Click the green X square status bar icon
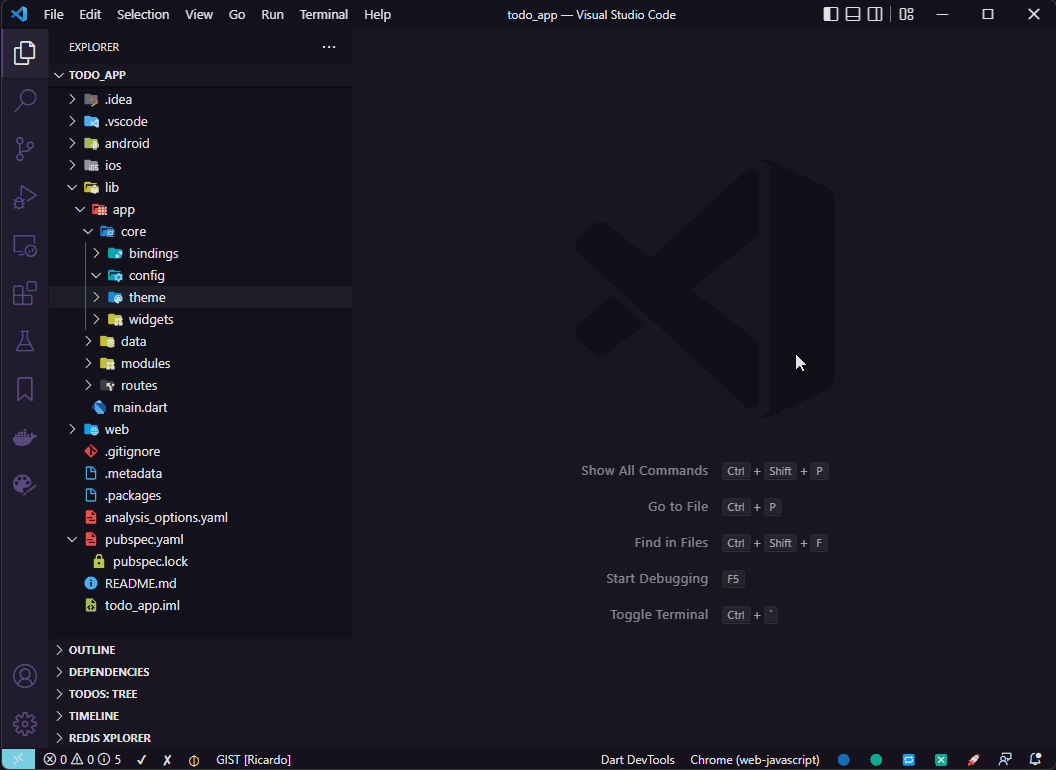Screen dimensions: 1056x770 941,759
